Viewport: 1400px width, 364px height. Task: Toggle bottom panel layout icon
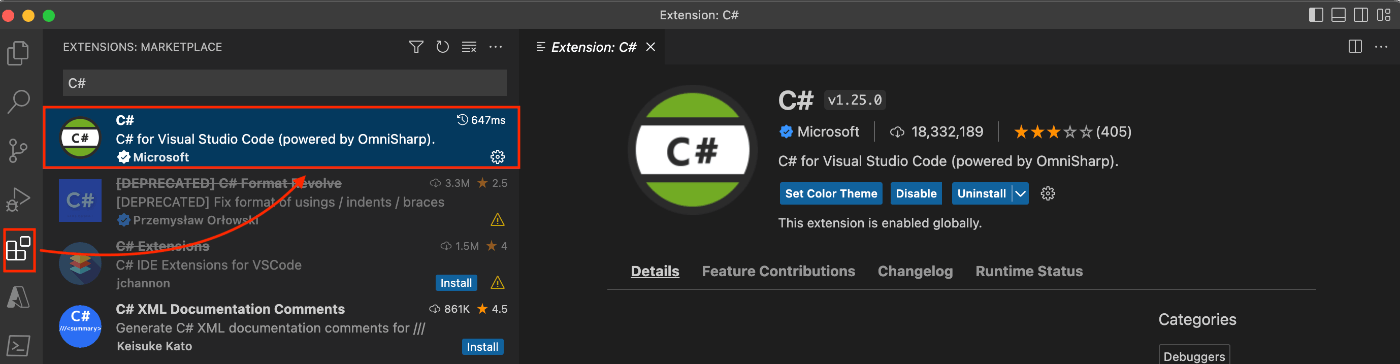(1338, 15)
